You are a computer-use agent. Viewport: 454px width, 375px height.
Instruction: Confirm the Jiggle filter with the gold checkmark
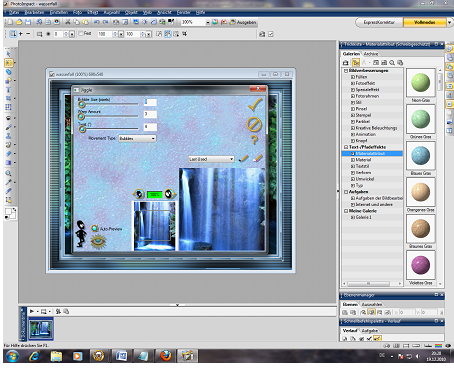[x=255, y=105]
